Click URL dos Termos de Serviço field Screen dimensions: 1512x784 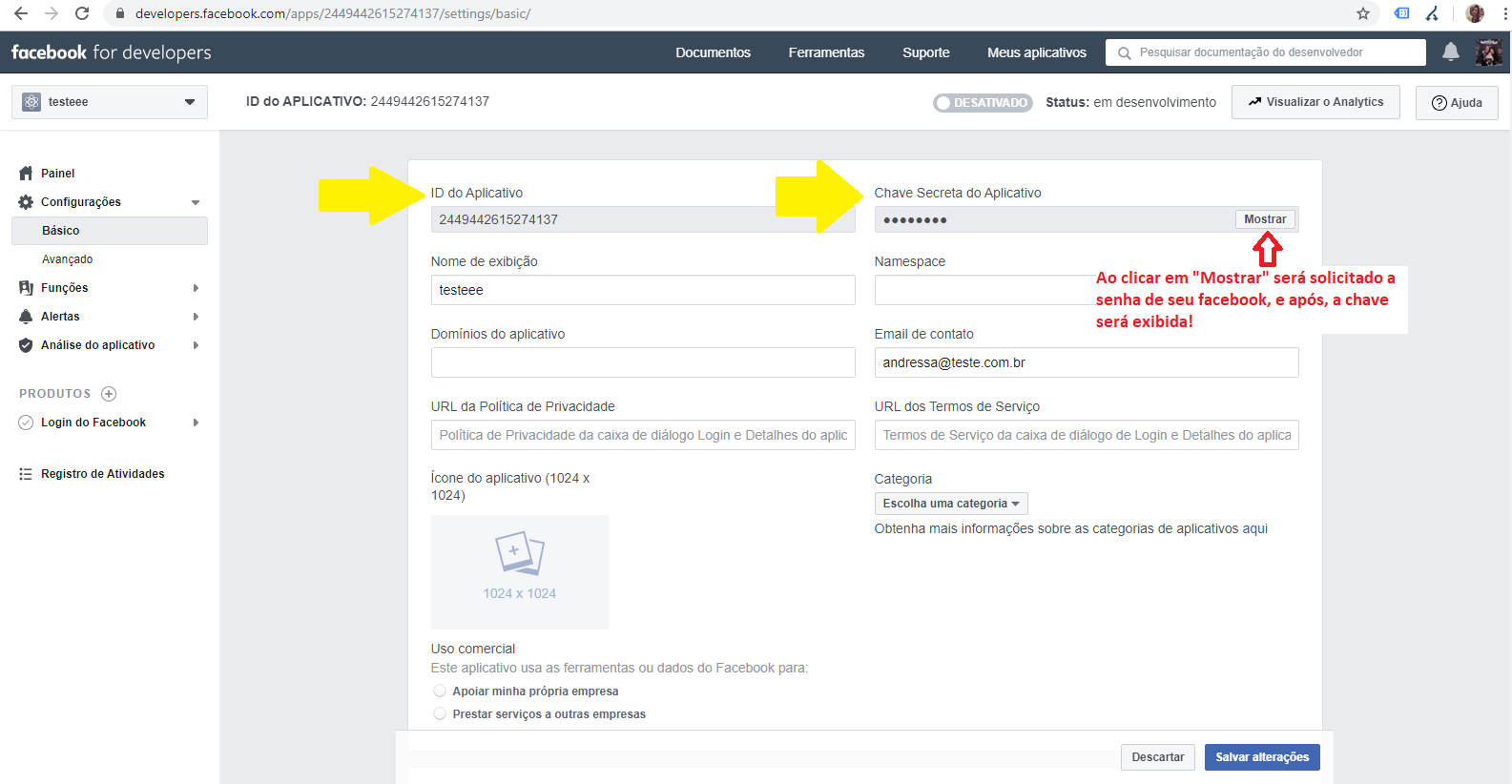(1087, 435)
